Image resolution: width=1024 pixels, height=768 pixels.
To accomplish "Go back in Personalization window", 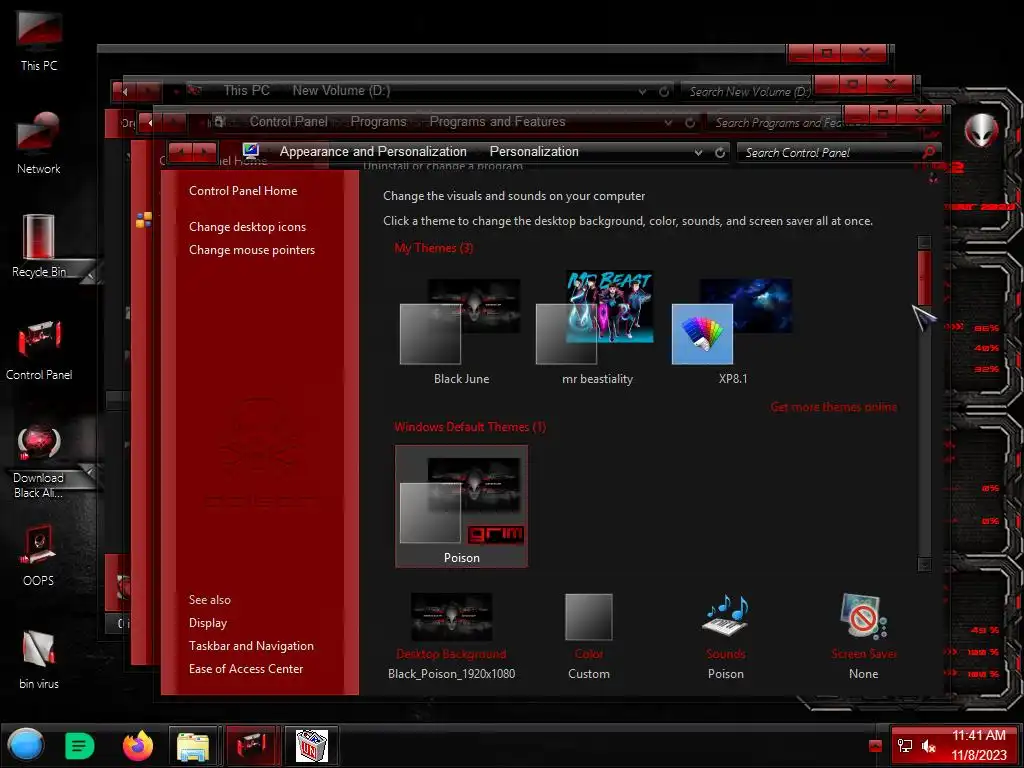I will [180, 152].
